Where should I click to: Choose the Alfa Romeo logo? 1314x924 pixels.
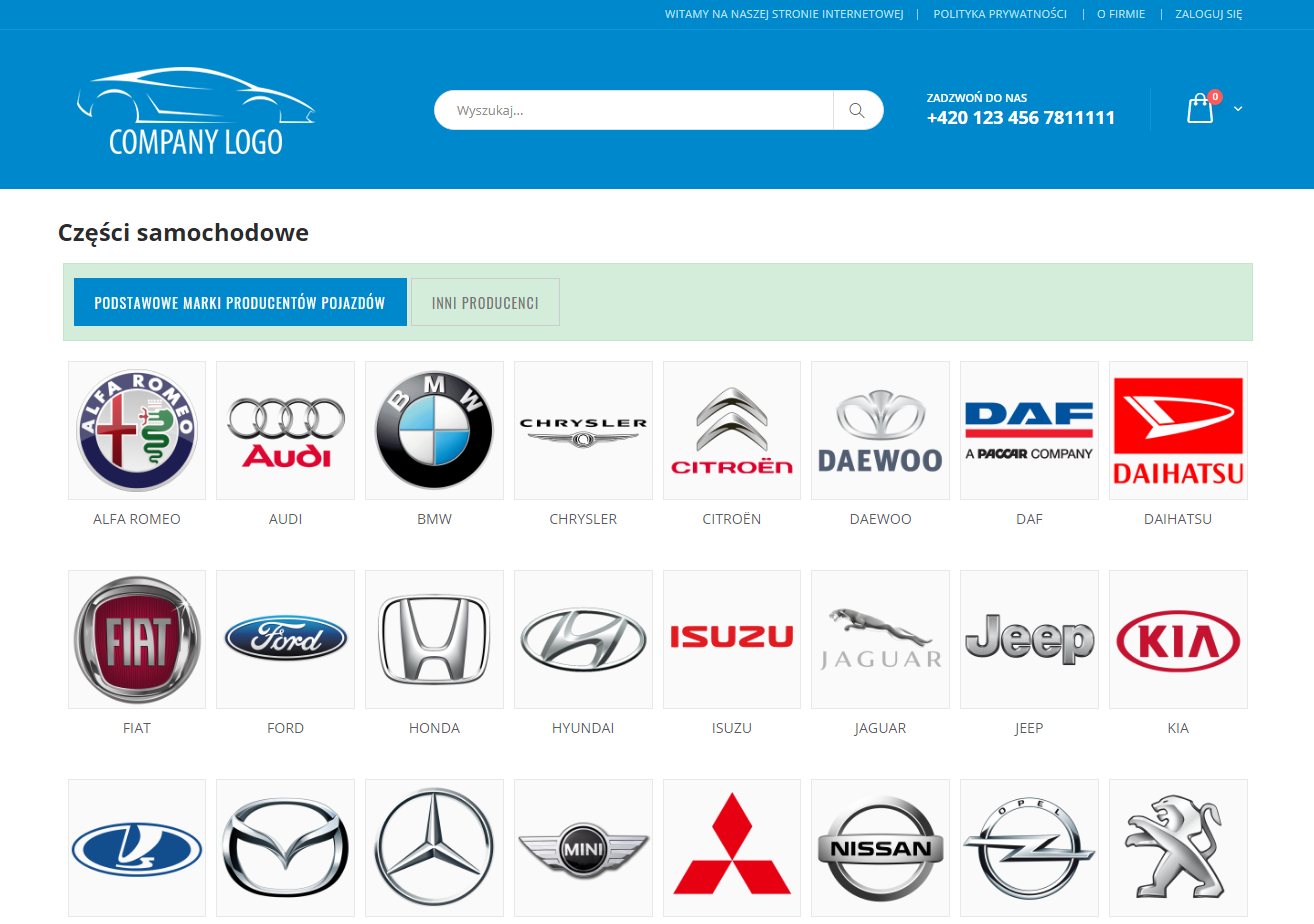coord(137,430)
